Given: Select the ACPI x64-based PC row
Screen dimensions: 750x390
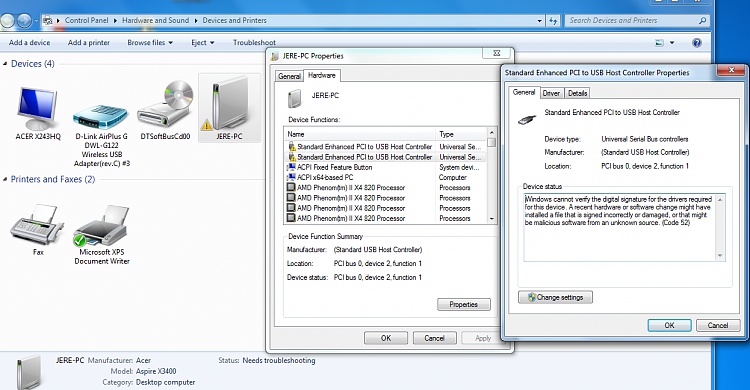Looking at the screenshot, I should coord(386,177).
